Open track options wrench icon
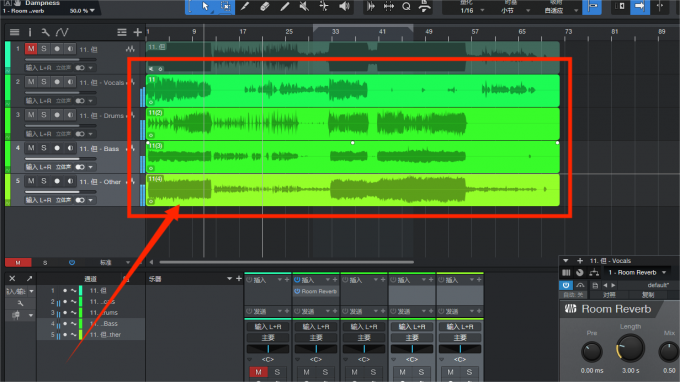The height and width of the screenshot is (382, 680). coord(45,32)
